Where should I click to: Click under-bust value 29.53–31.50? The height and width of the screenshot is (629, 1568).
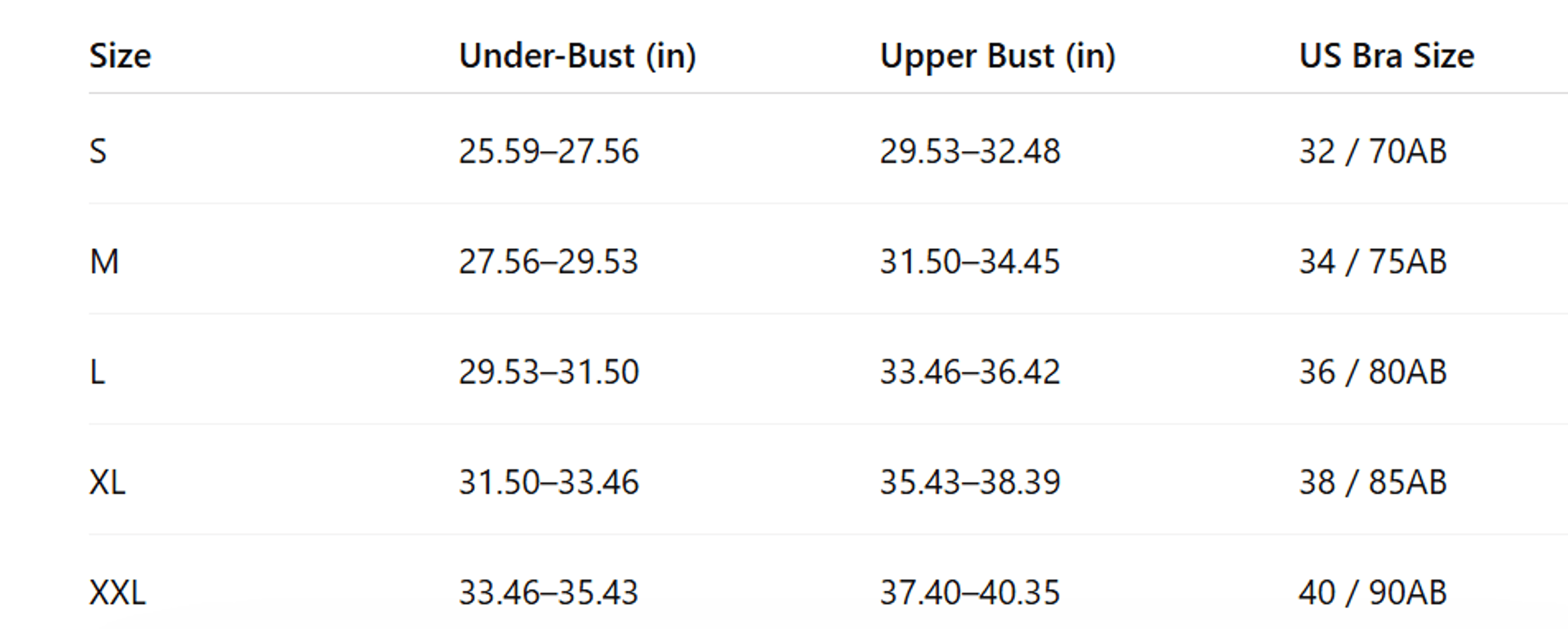click(548, 372)
